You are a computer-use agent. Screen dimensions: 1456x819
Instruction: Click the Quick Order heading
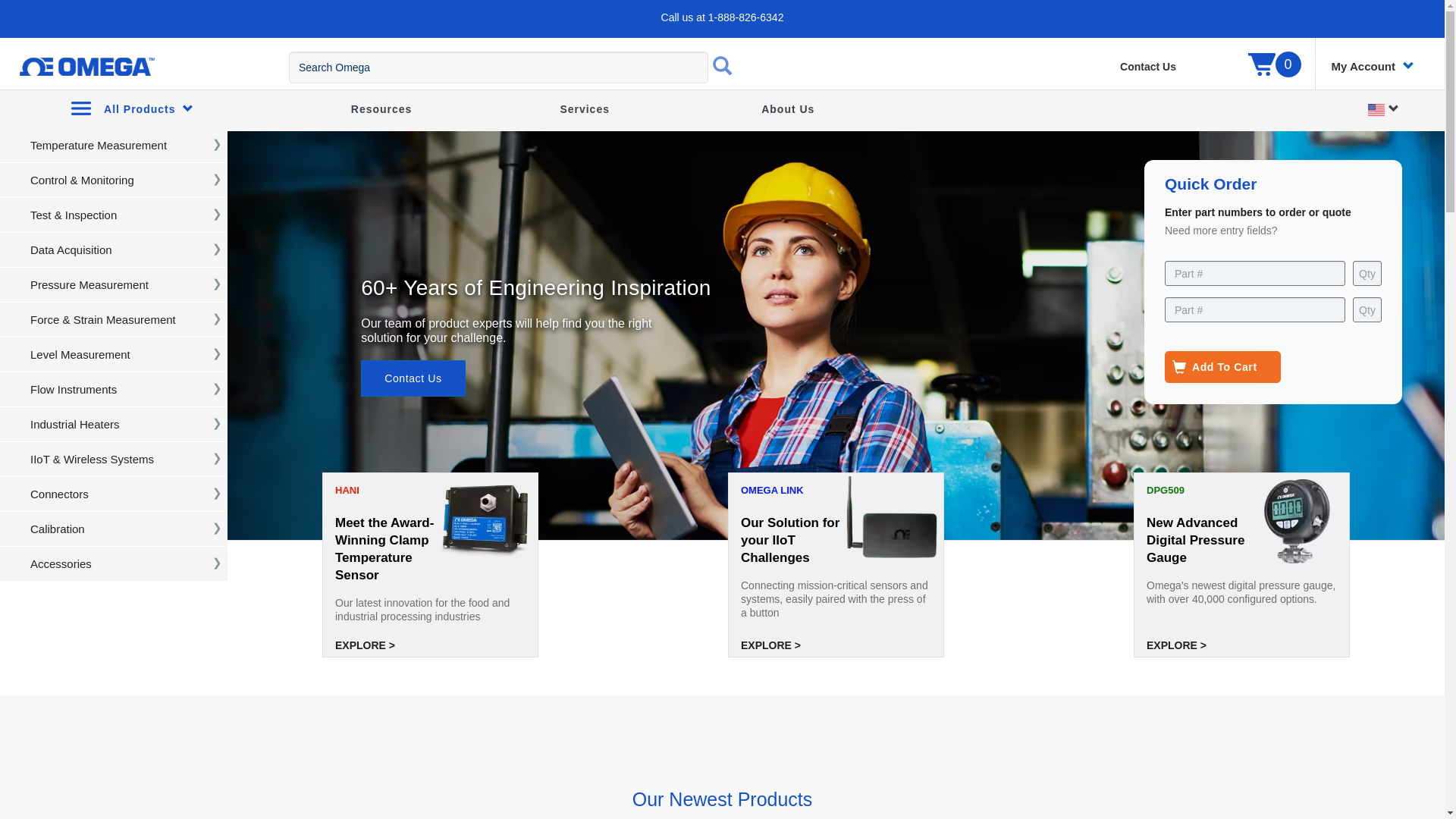(1210, 184)
